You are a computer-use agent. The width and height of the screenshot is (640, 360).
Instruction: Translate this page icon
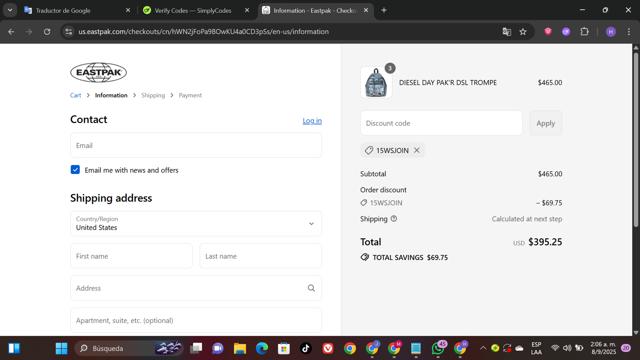coord(507,32)
